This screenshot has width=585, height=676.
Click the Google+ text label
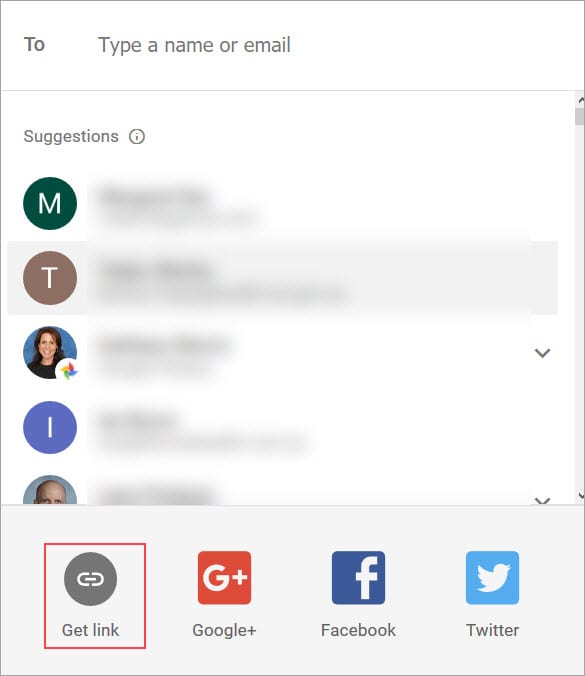click(224, 630)
